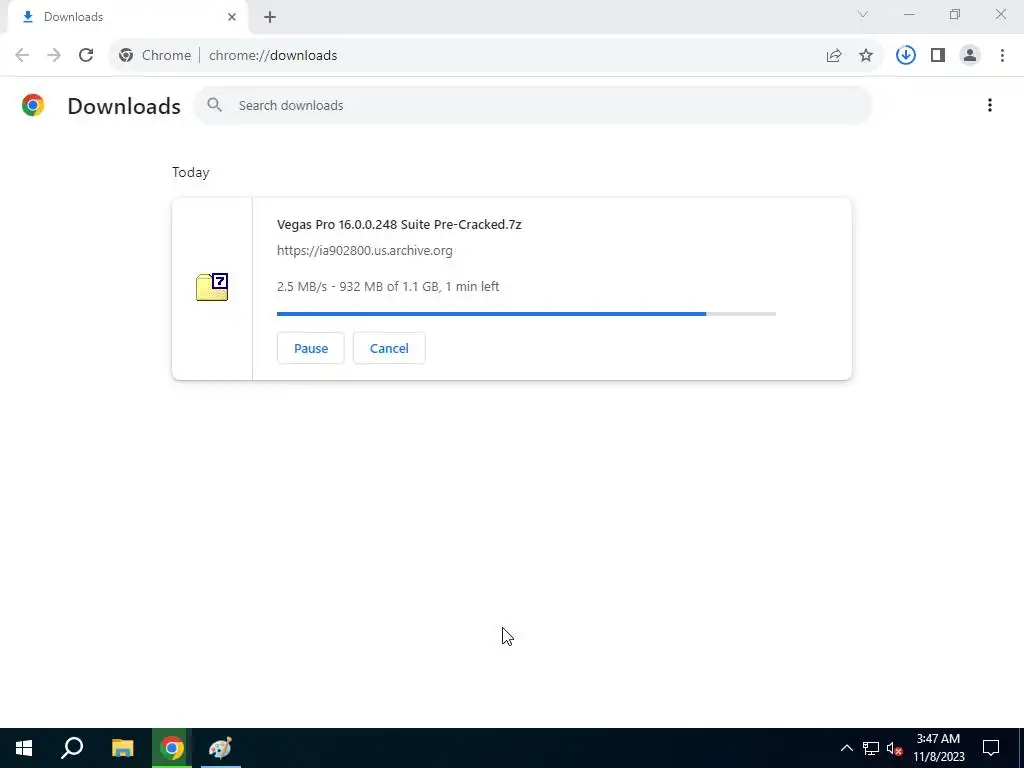Image resolution: width=1024 pixels, height=768 pixels.
Task: Toggle the side panel icon
Action: tap(938, 56)
